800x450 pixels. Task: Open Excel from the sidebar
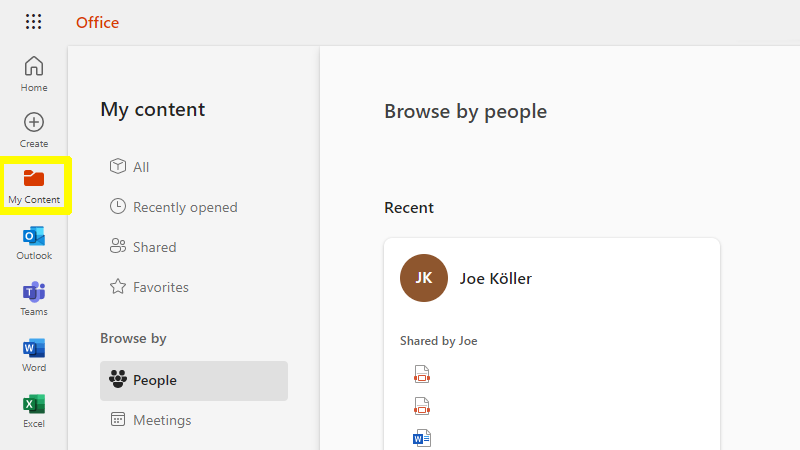[34, 411]
